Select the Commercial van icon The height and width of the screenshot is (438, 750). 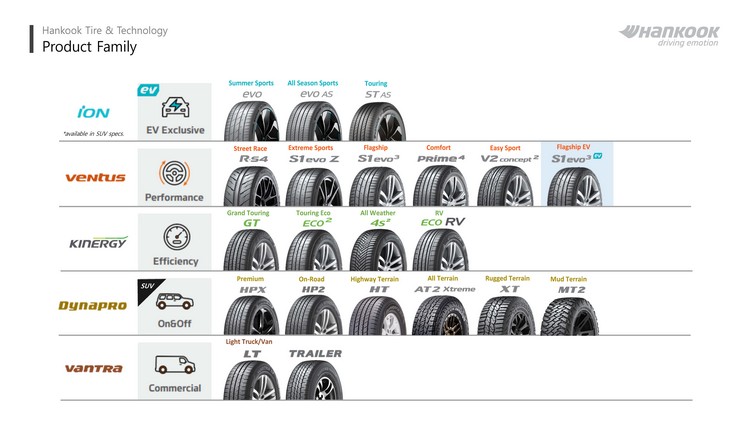175,365
